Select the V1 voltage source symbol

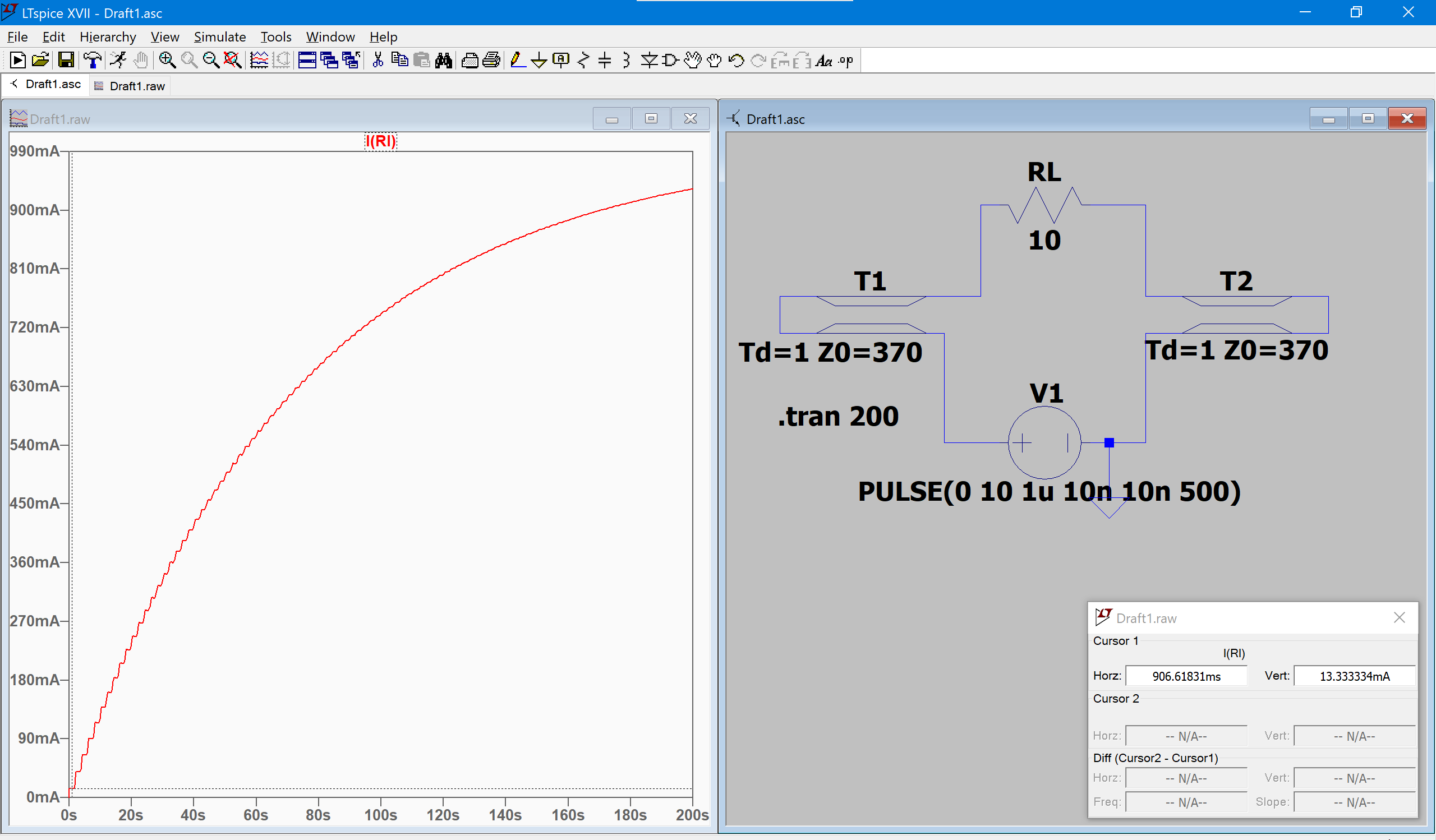1044,442
